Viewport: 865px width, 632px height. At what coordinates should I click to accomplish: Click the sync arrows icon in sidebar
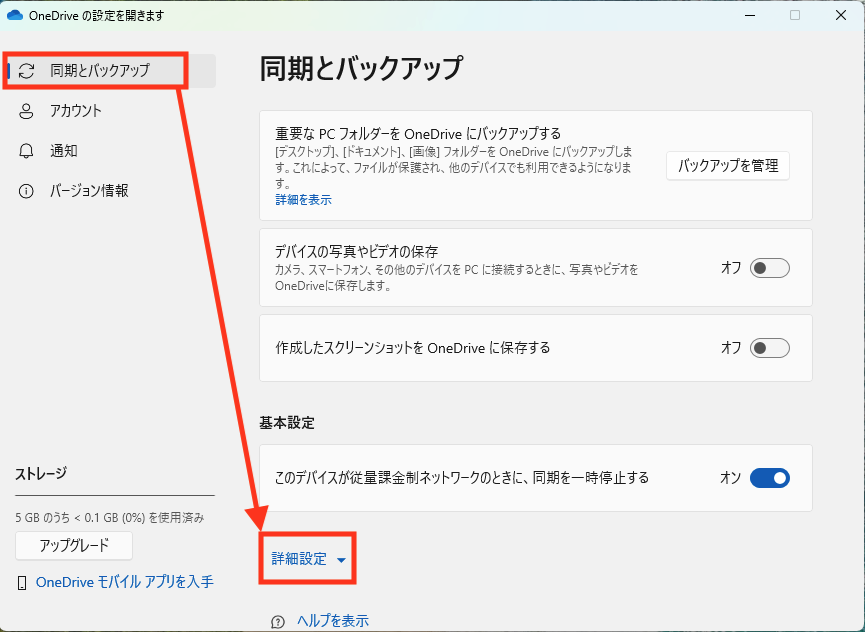[x=26, y=71]
